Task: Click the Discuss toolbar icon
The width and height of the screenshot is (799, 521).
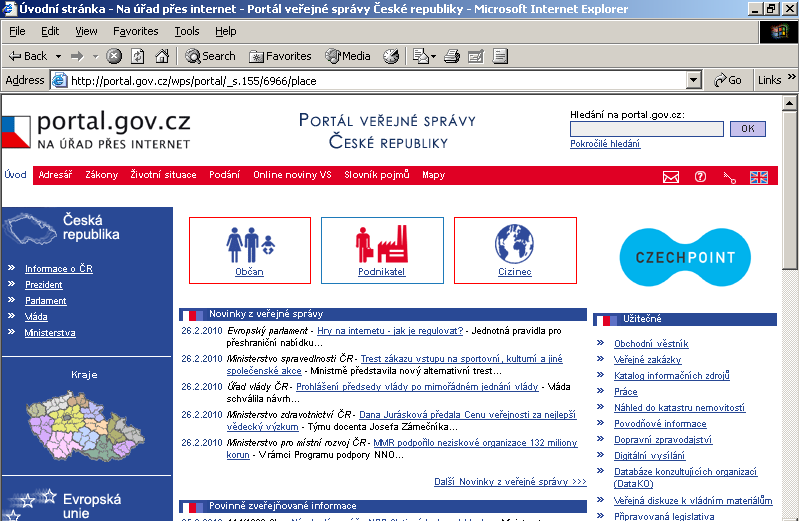Action: tap(500, 56)
